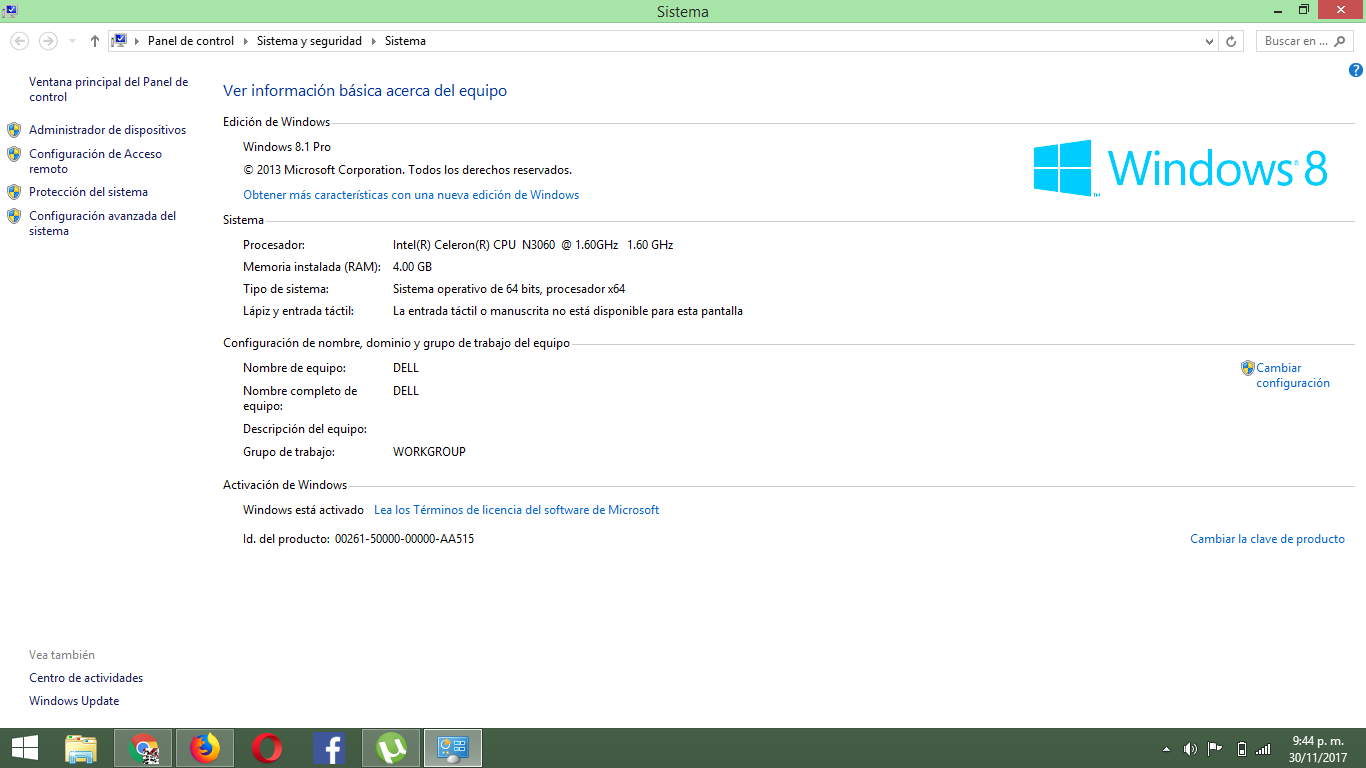Open File Explorer from the taskbar
The image size is (1366, 768).
[81, 748]
